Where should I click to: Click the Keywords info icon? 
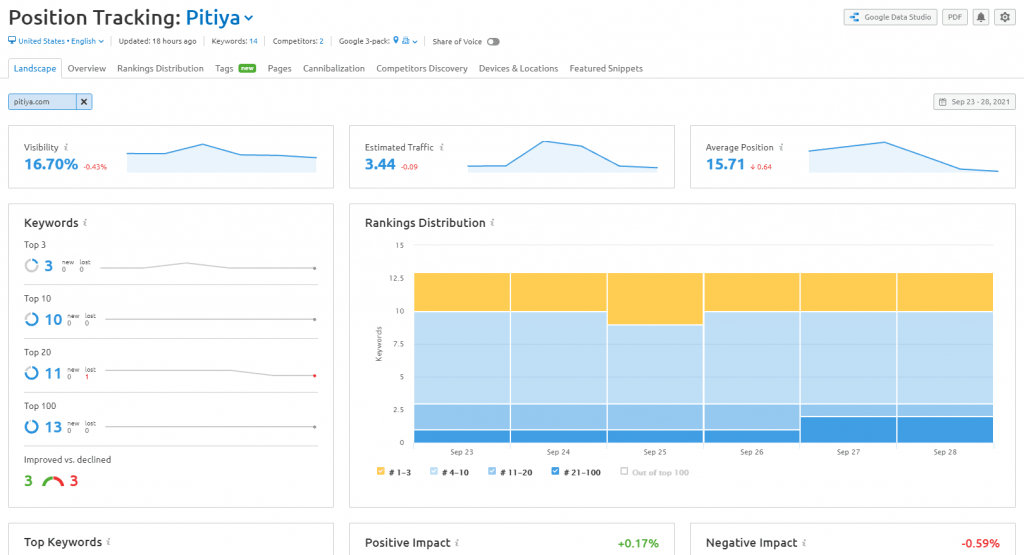[85, 223]
